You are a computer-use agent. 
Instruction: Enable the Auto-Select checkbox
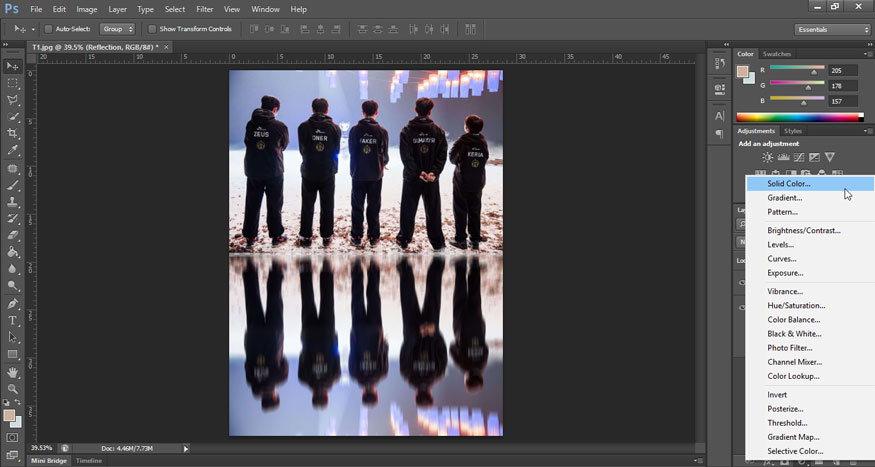click(x=48, y=29)
